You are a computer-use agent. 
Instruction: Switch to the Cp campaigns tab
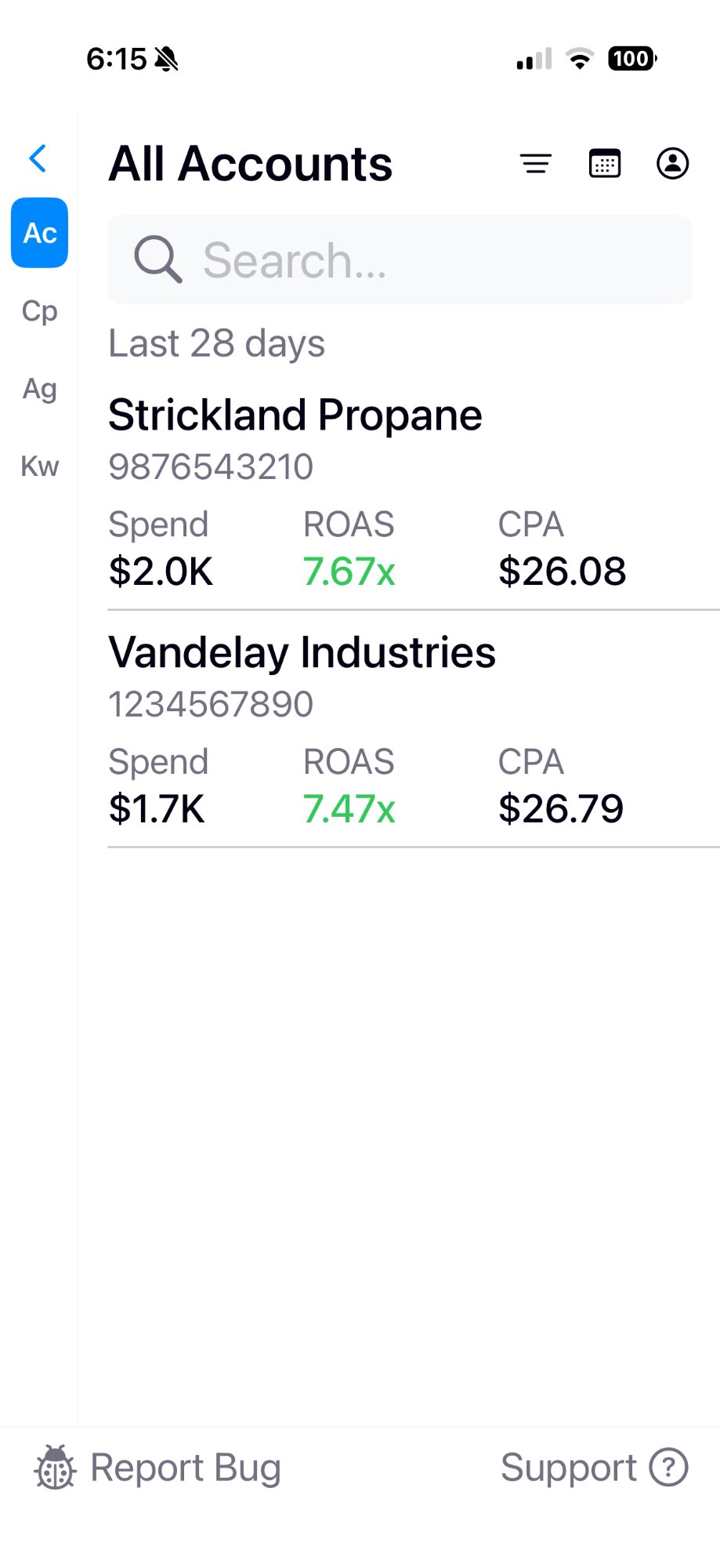(40, 311)
